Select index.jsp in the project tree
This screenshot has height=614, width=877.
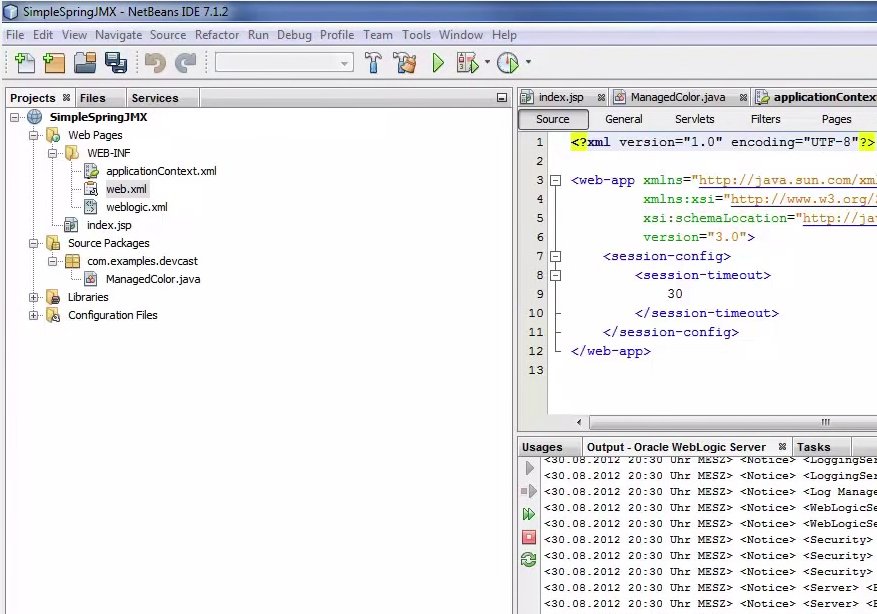point(109,225)
